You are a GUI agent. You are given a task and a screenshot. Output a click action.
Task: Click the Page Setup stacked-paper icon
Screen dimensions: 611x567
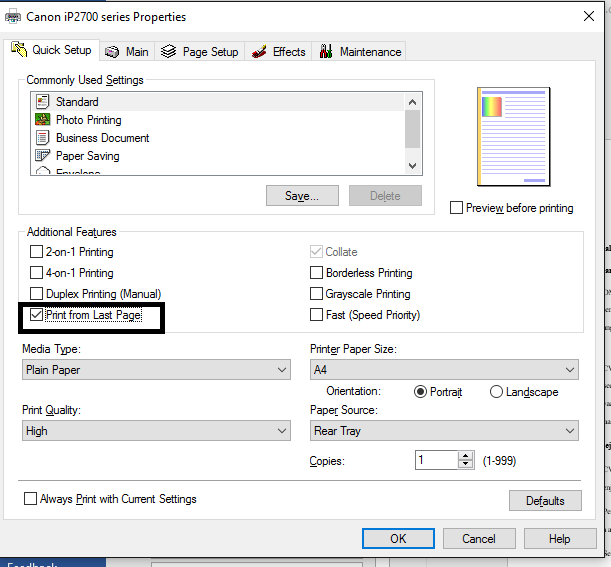(x=168, y=51)
